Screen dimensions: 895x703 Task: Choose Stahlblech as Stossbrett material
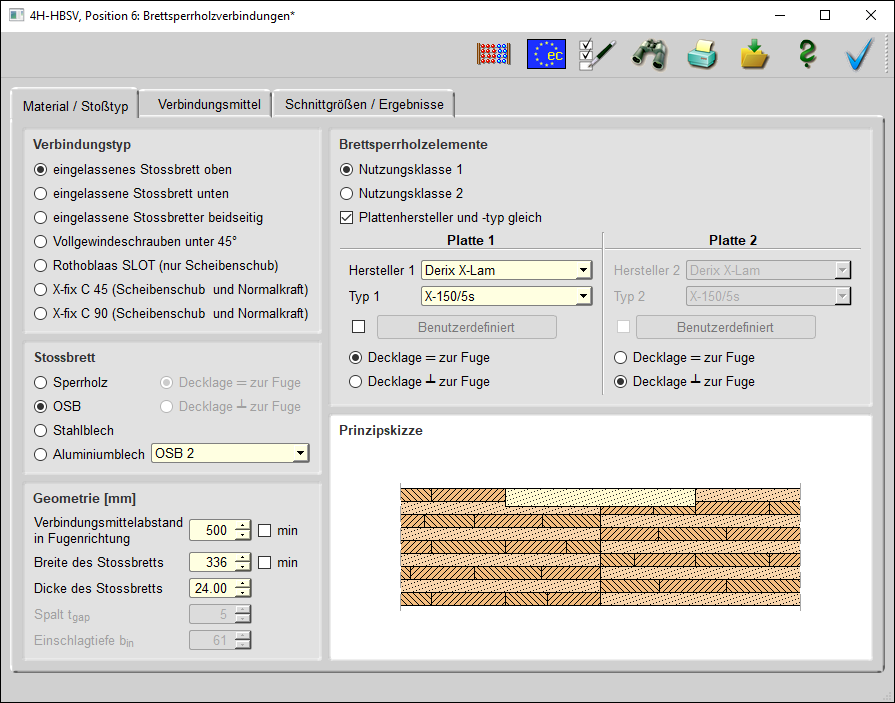coord(41,431)
